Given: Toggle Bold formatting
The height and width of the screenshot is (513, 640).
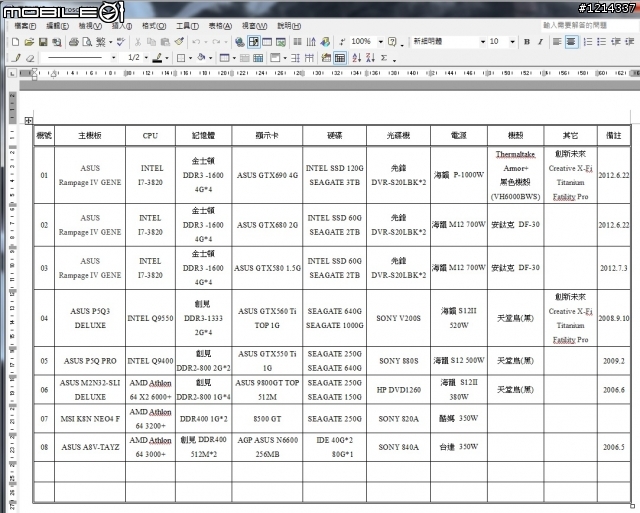Looking at the screenshot, I should [x=527, y=42].
